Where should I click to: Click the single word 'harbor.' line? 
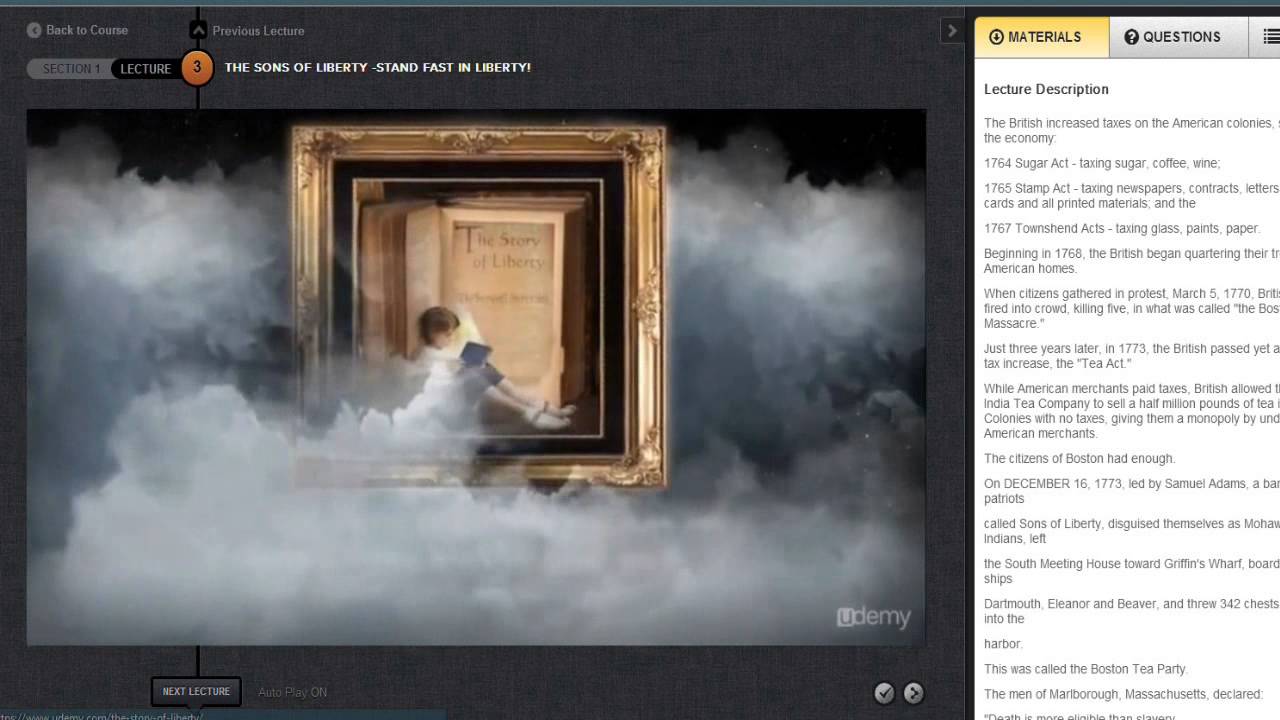click(1003, 644)
